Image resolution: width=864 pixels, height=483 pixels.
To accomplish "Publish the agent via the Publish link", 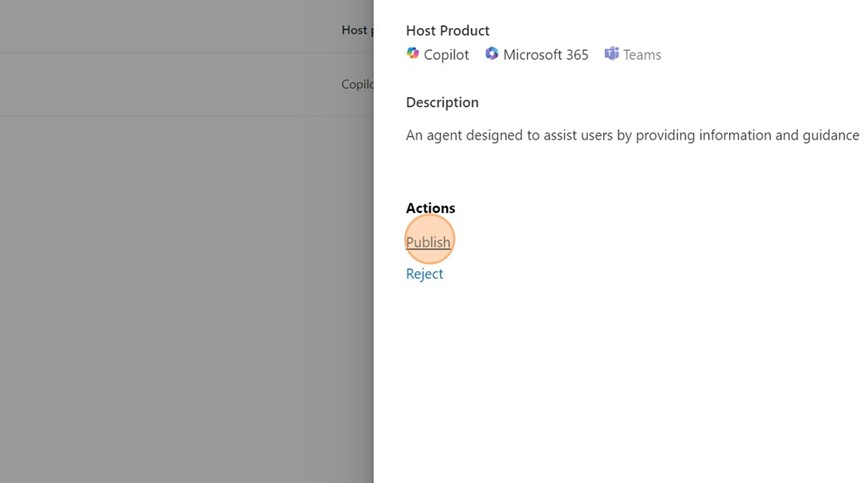I will (428, 242).
